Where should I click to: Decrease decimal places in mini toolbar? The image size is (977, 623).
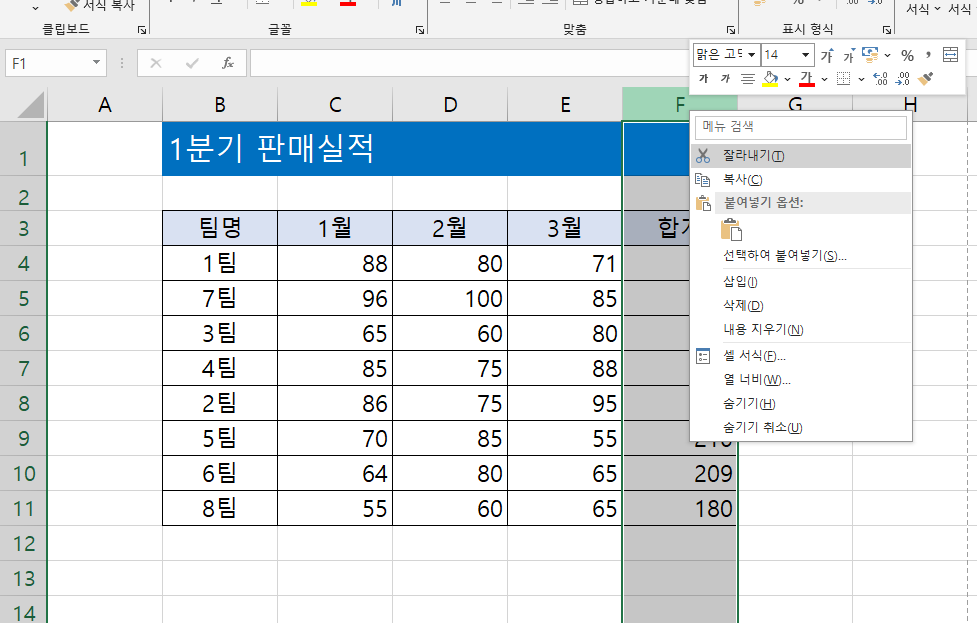point(902,78)
